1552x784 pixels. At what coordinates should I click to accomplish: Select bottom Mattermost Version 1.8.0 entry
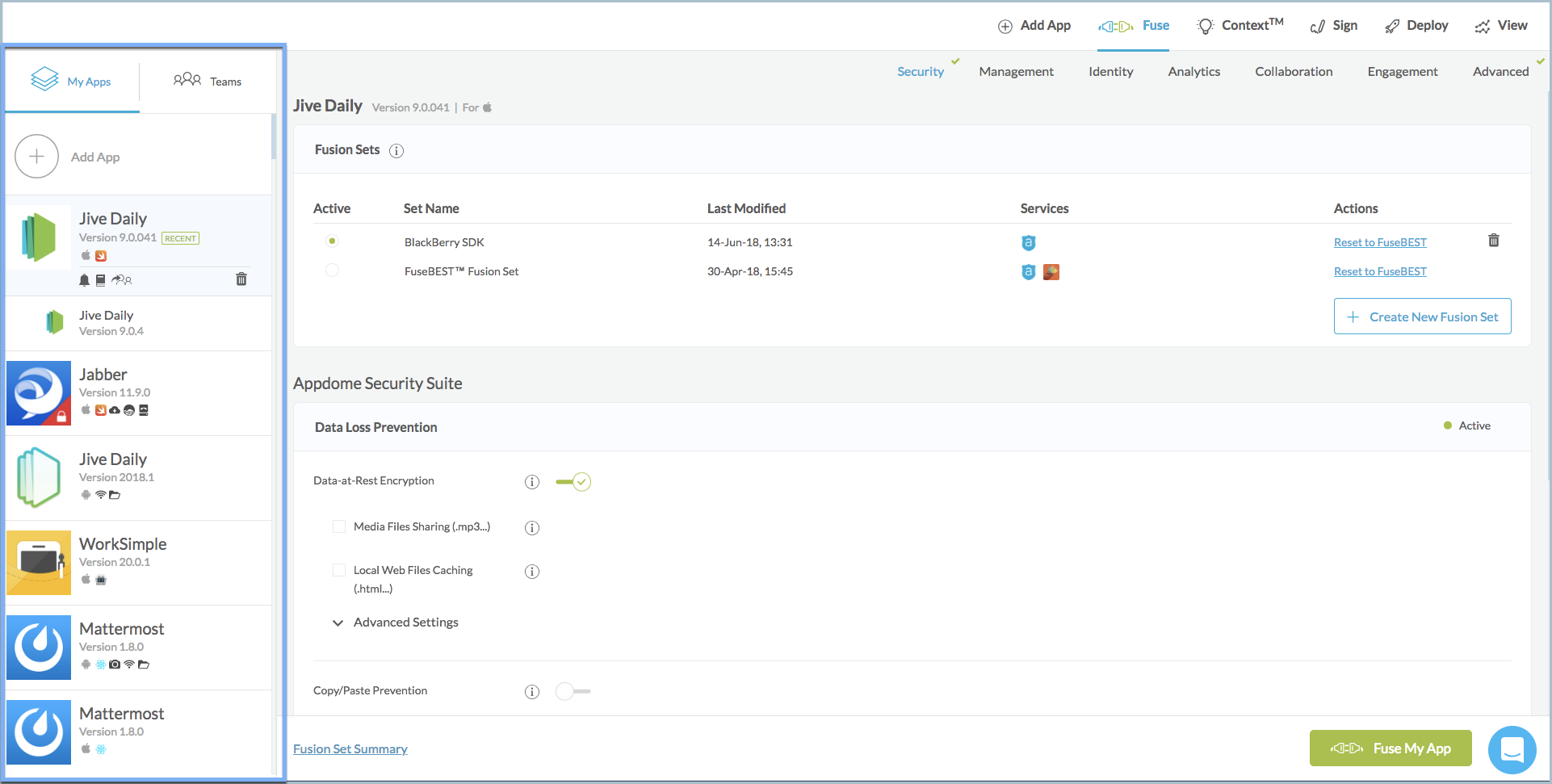pyautogui.click(x=139, y=732)
